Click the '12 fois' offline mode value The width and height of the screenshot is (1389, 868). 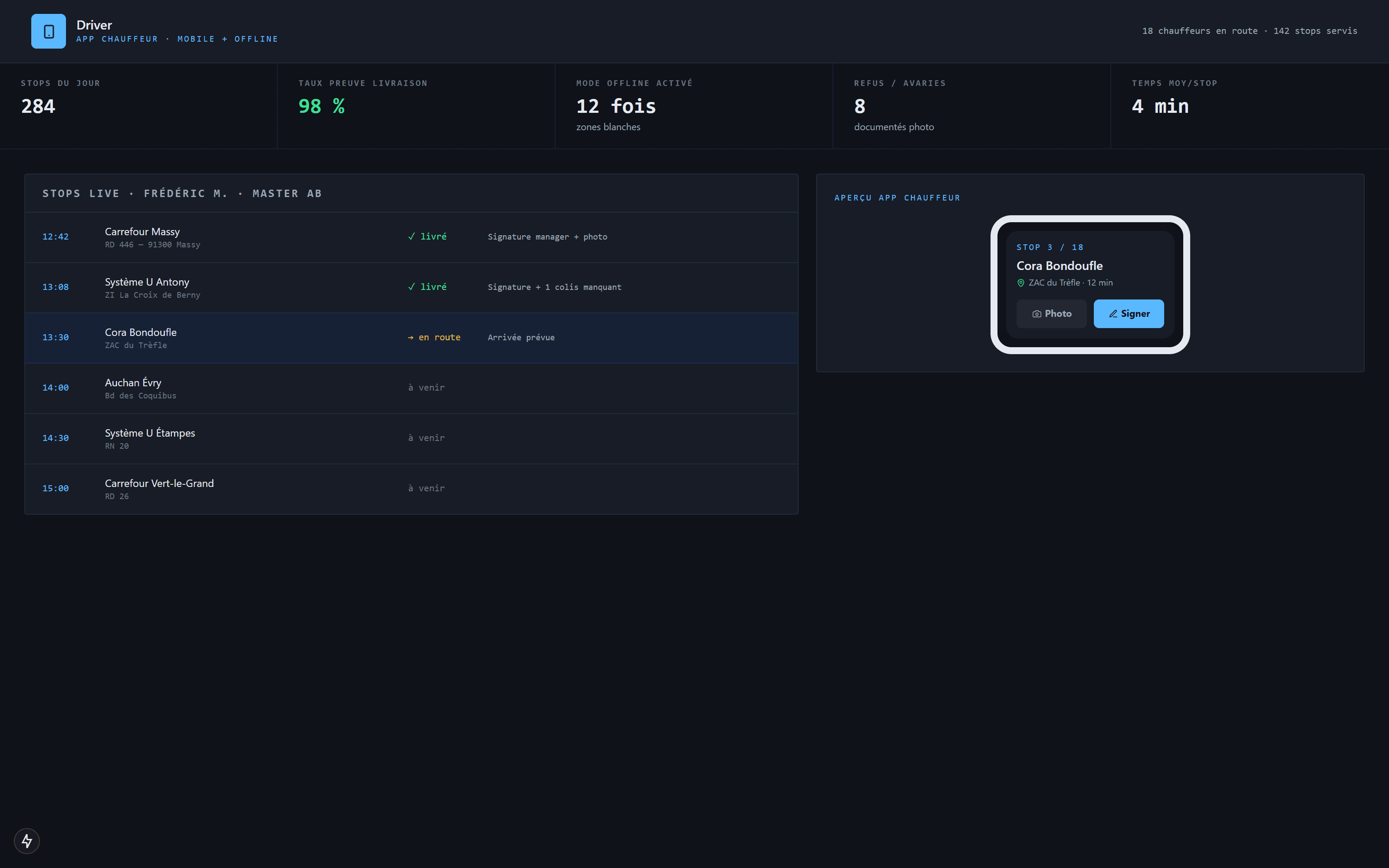616,107
